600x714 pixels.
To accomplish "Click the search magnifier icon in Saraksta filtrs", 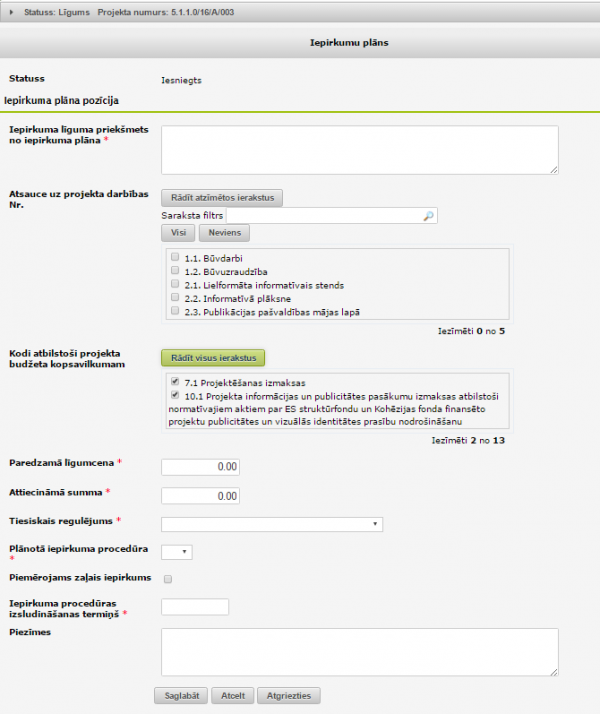I will (429, 215).
